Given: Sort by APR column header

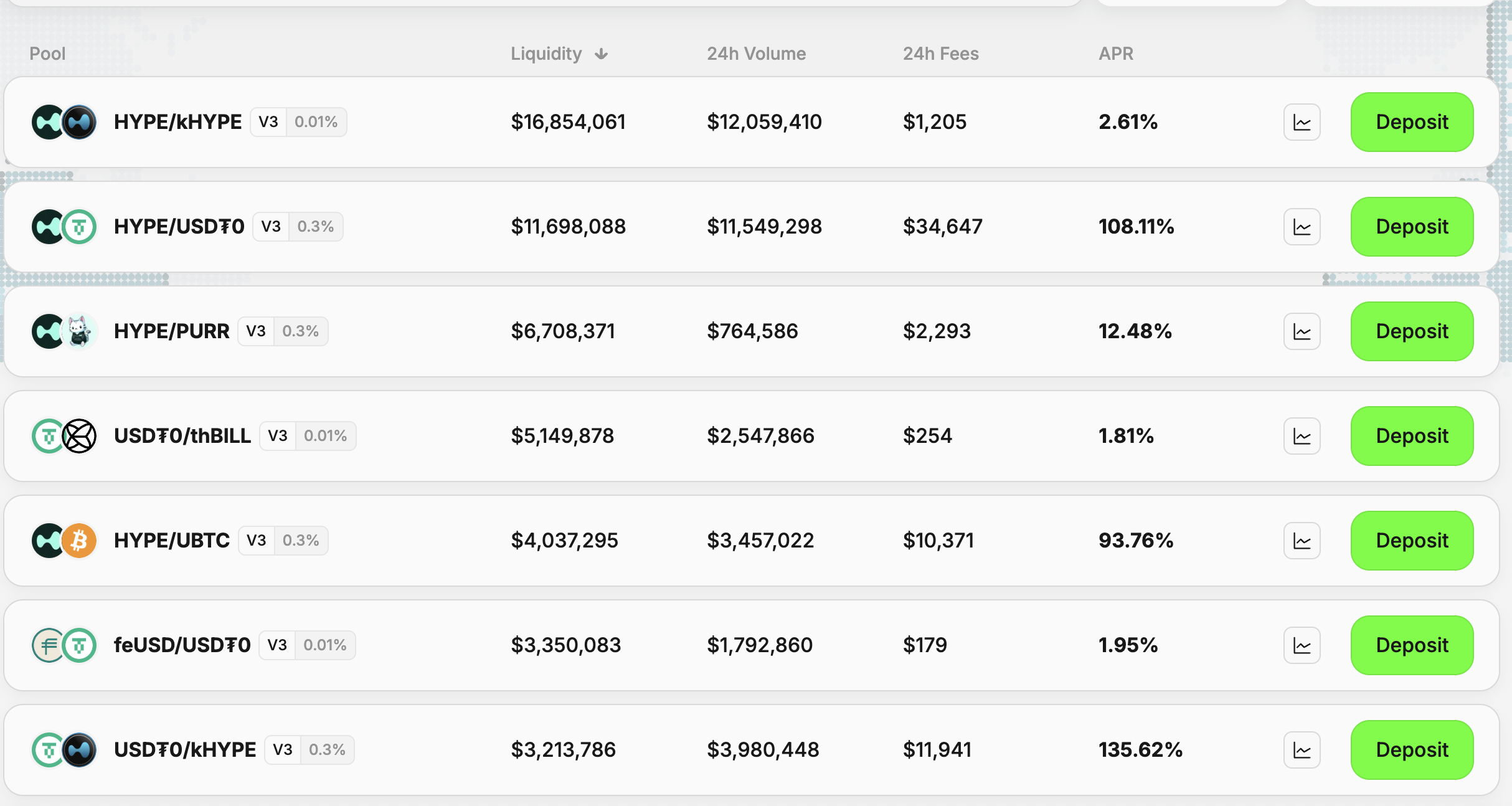Looking at the screenshot, I should point(1115,54).
